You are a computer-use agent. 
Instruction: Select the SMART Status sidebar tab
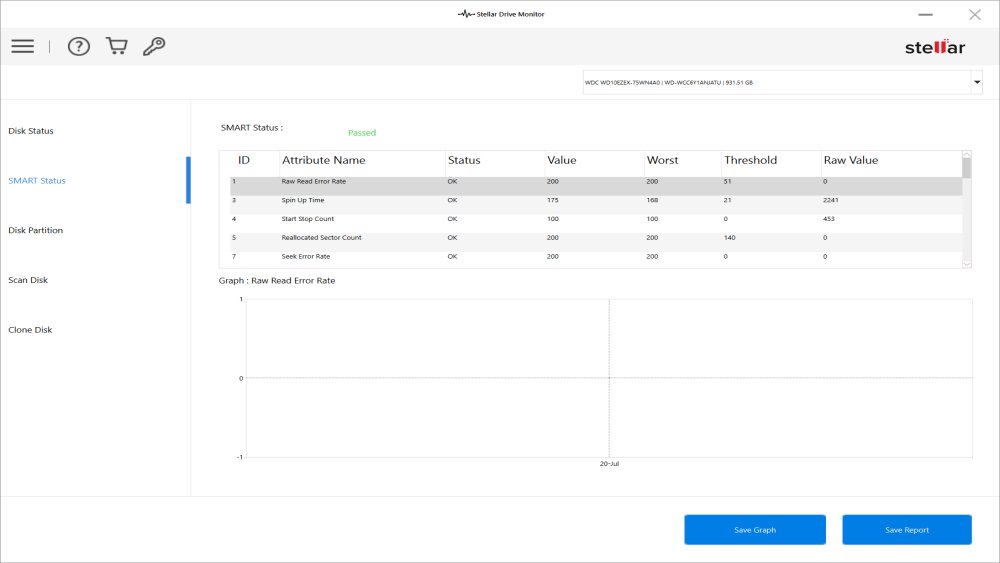[37, 181]
